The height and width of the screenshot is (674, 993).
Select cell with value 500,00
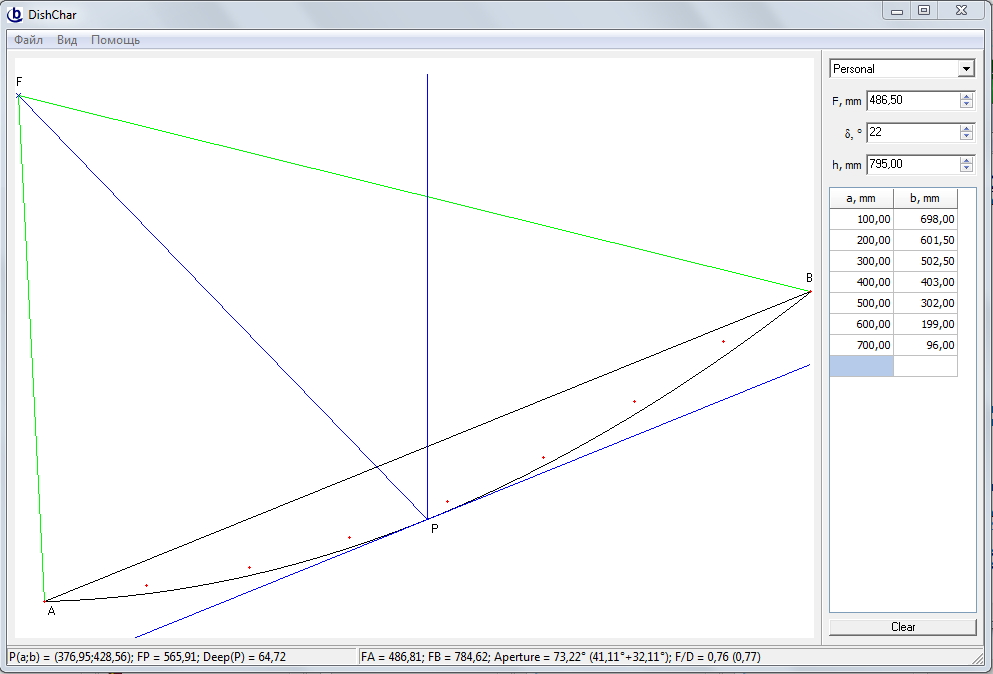[x=861, y=303]
